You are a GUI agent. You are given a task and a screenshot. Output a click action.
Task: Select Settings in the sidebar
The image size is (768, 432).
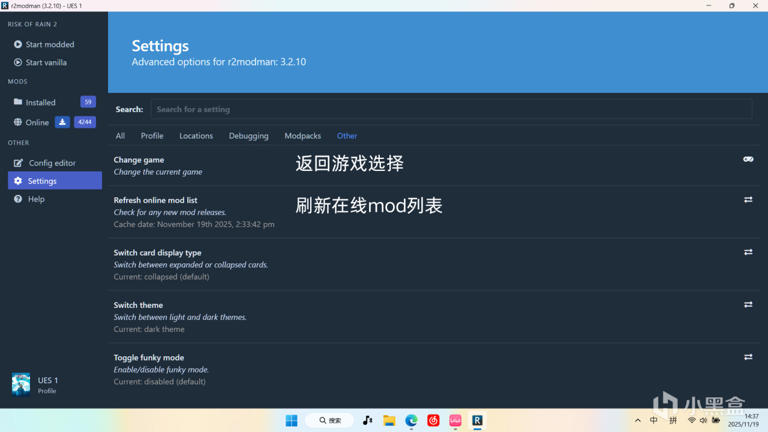(55, 181)
